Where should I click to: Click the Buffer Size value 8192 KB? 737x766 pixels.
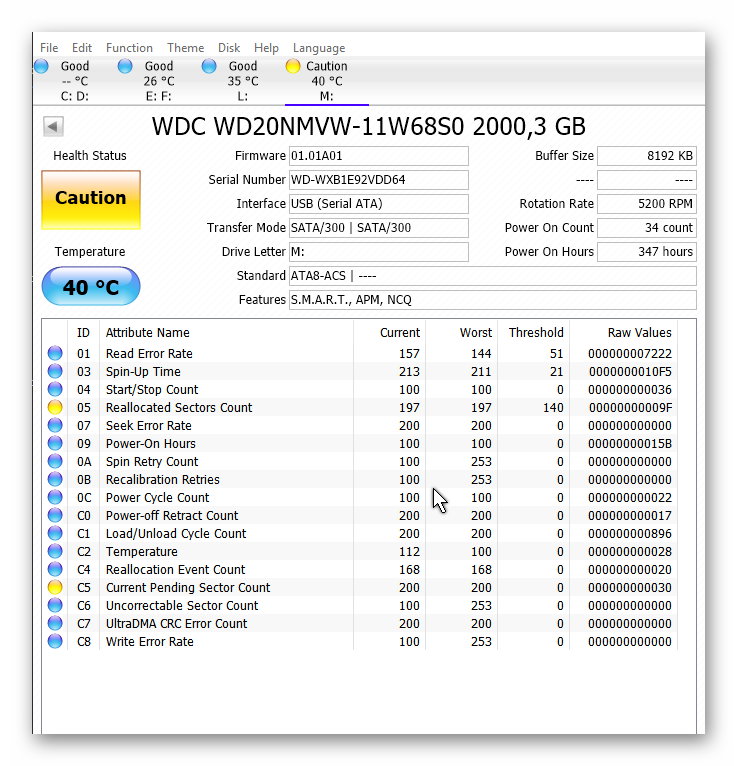click(647, 156)
